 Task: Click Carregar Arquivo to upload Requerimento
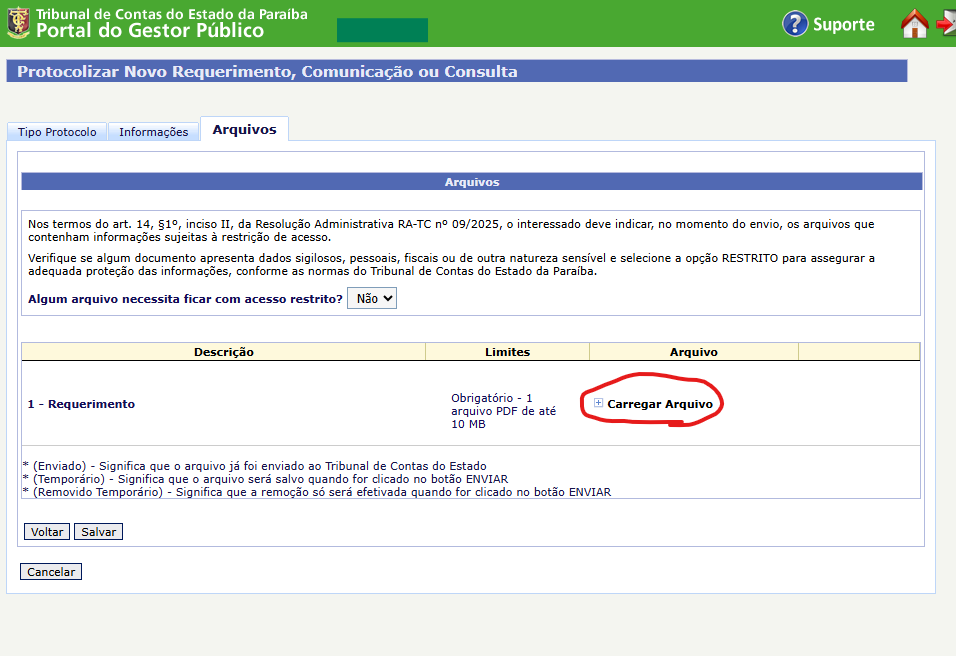tap(660, 404)
